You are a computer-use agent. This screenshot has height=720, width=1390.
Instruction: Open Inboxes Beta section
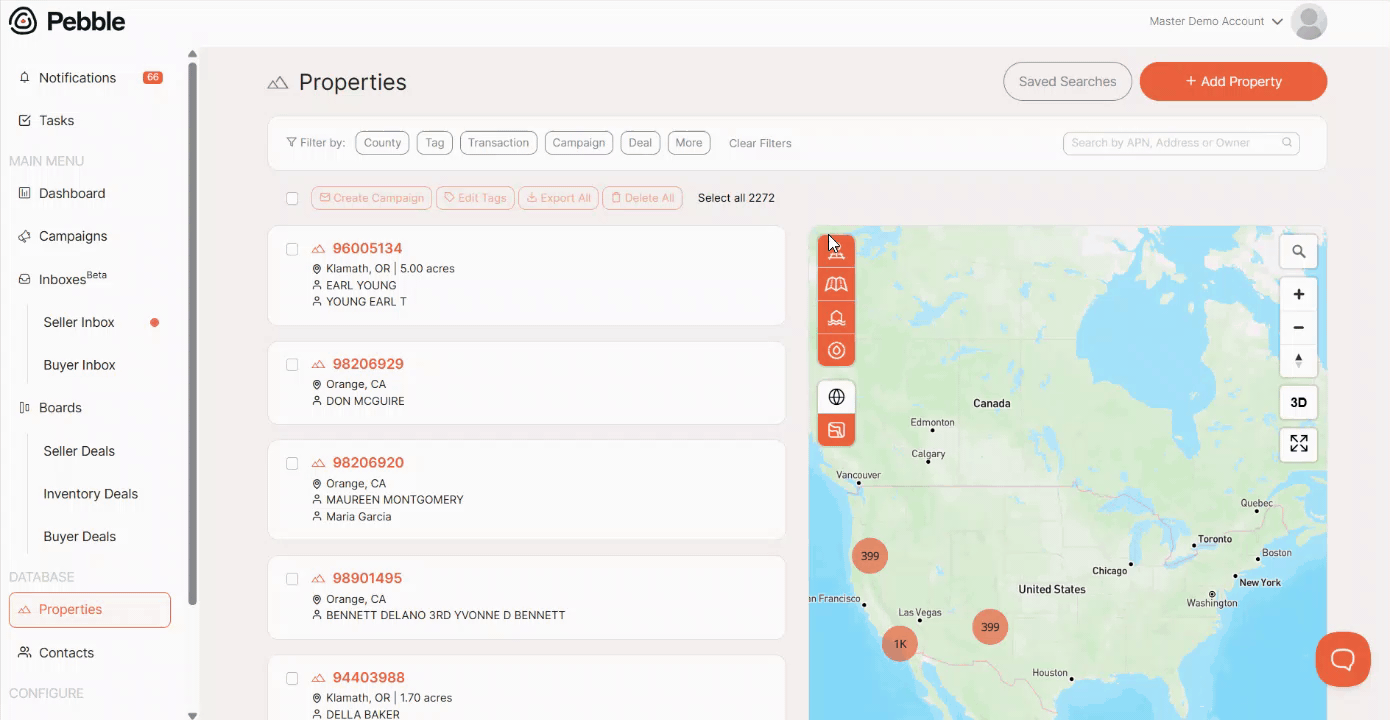[72, 279]
